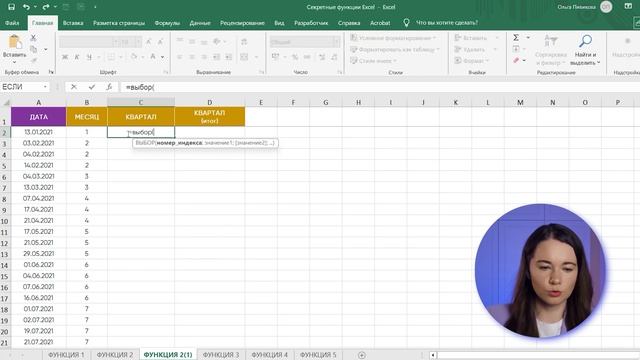The image size is (640, 360).
Task: Expand the Name Box dropdown showing ЕСЛИ
Action: 45,87
